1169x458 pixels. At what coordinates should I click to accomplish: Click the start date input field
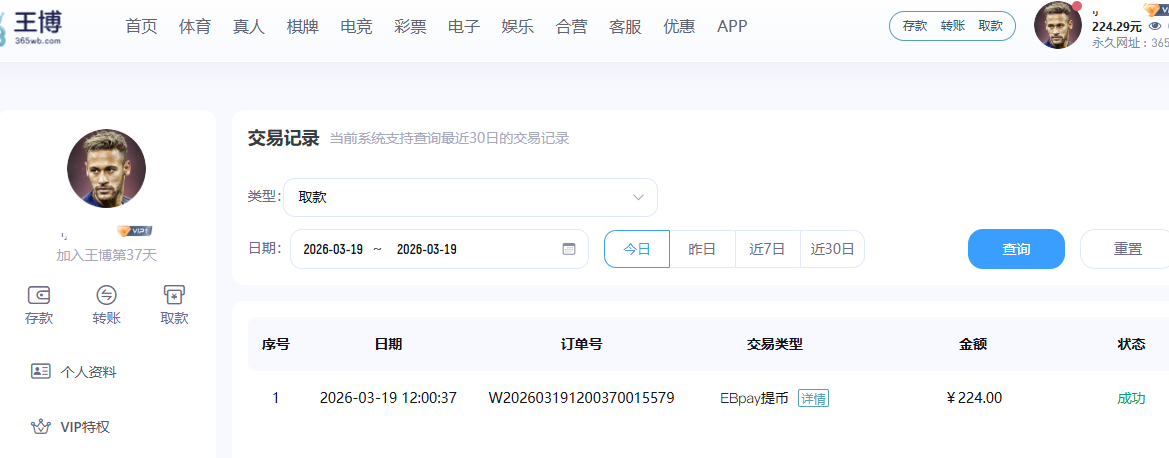(333, 249)
